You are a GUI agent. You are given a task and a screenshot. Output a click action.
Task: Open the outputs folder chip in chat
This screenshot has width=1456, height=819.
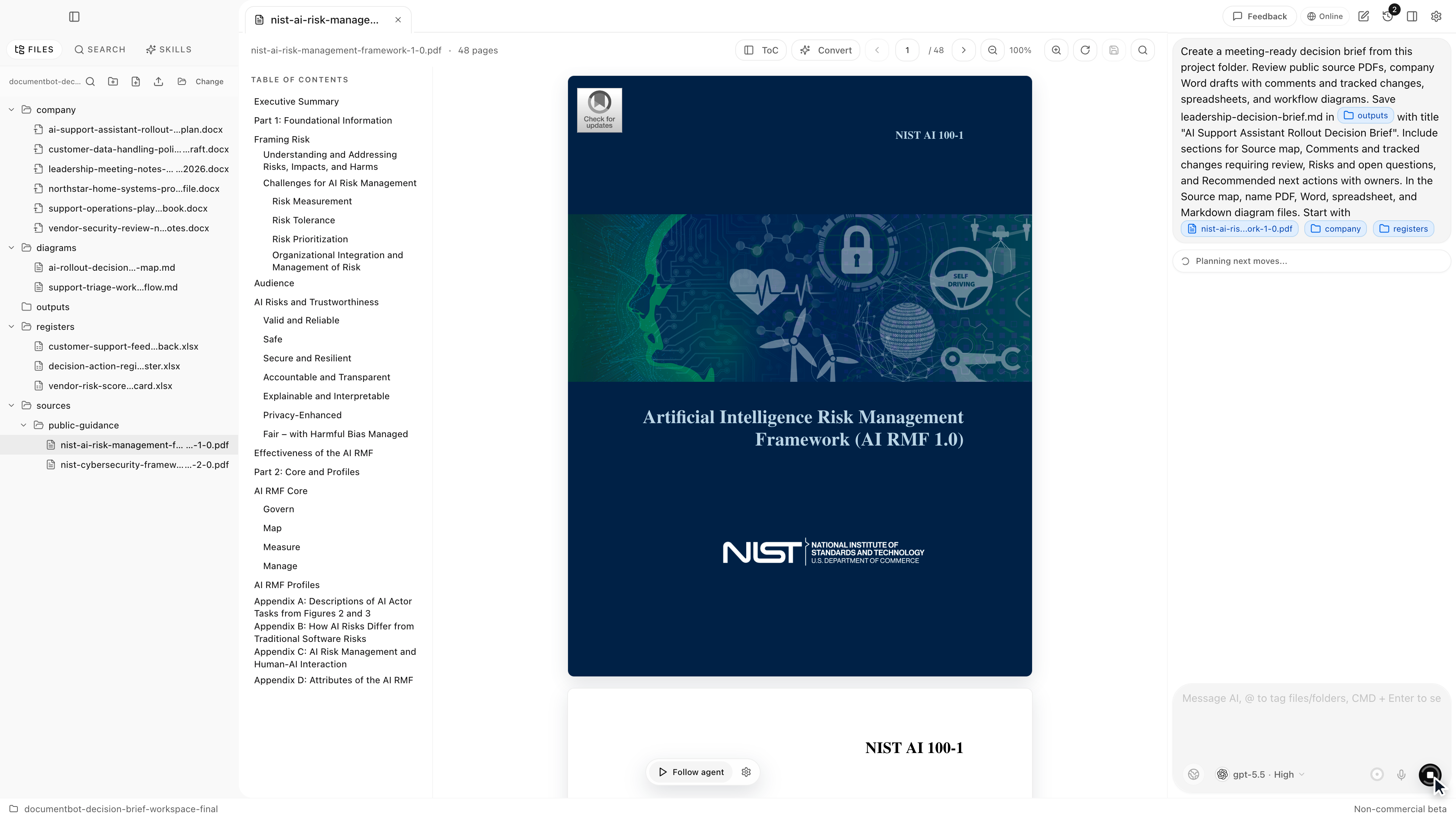coord(1365,115)
